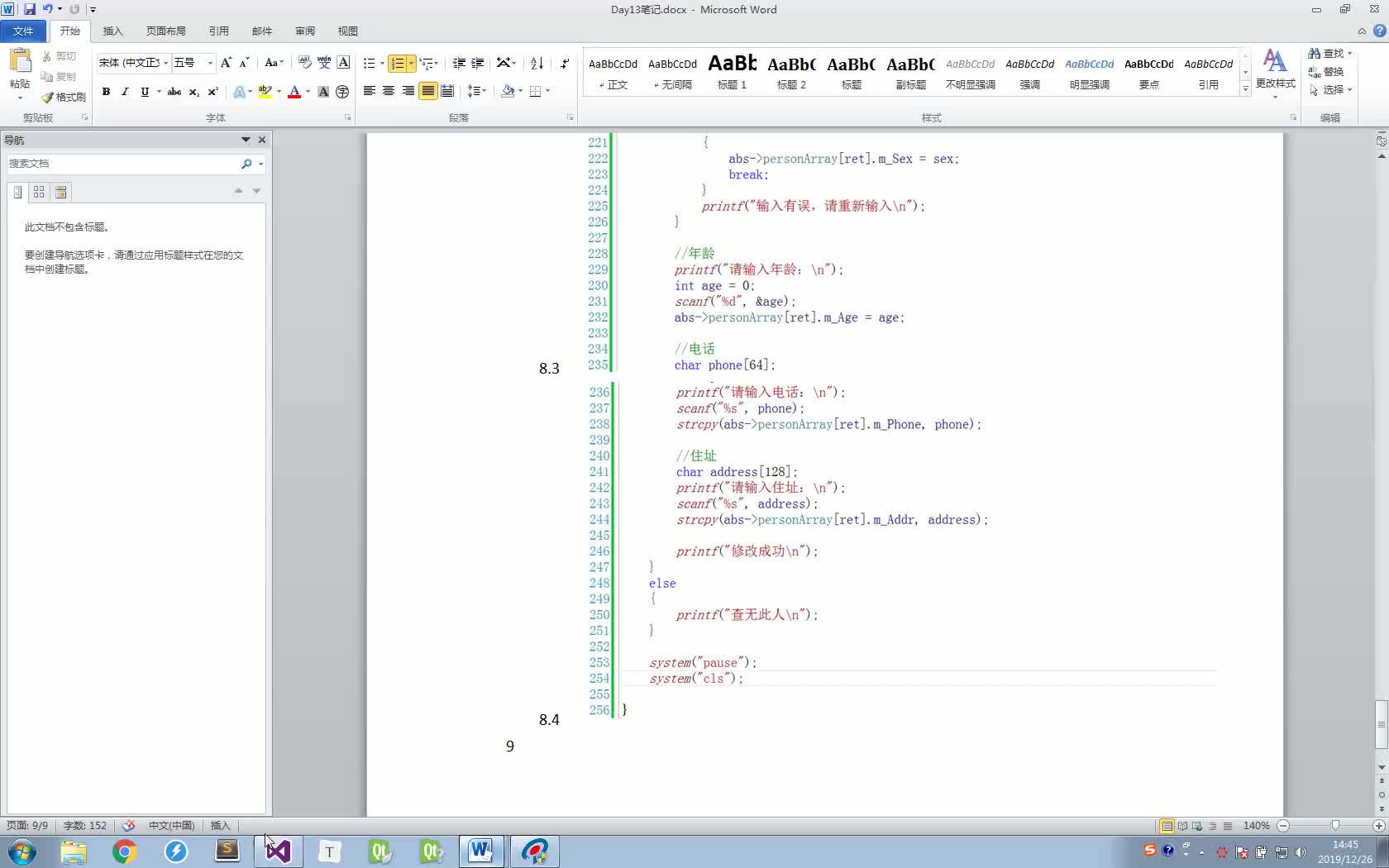Open the highlight color dropdown arrow
This screenshot has height=868, width=1389.
pos(279,92)
